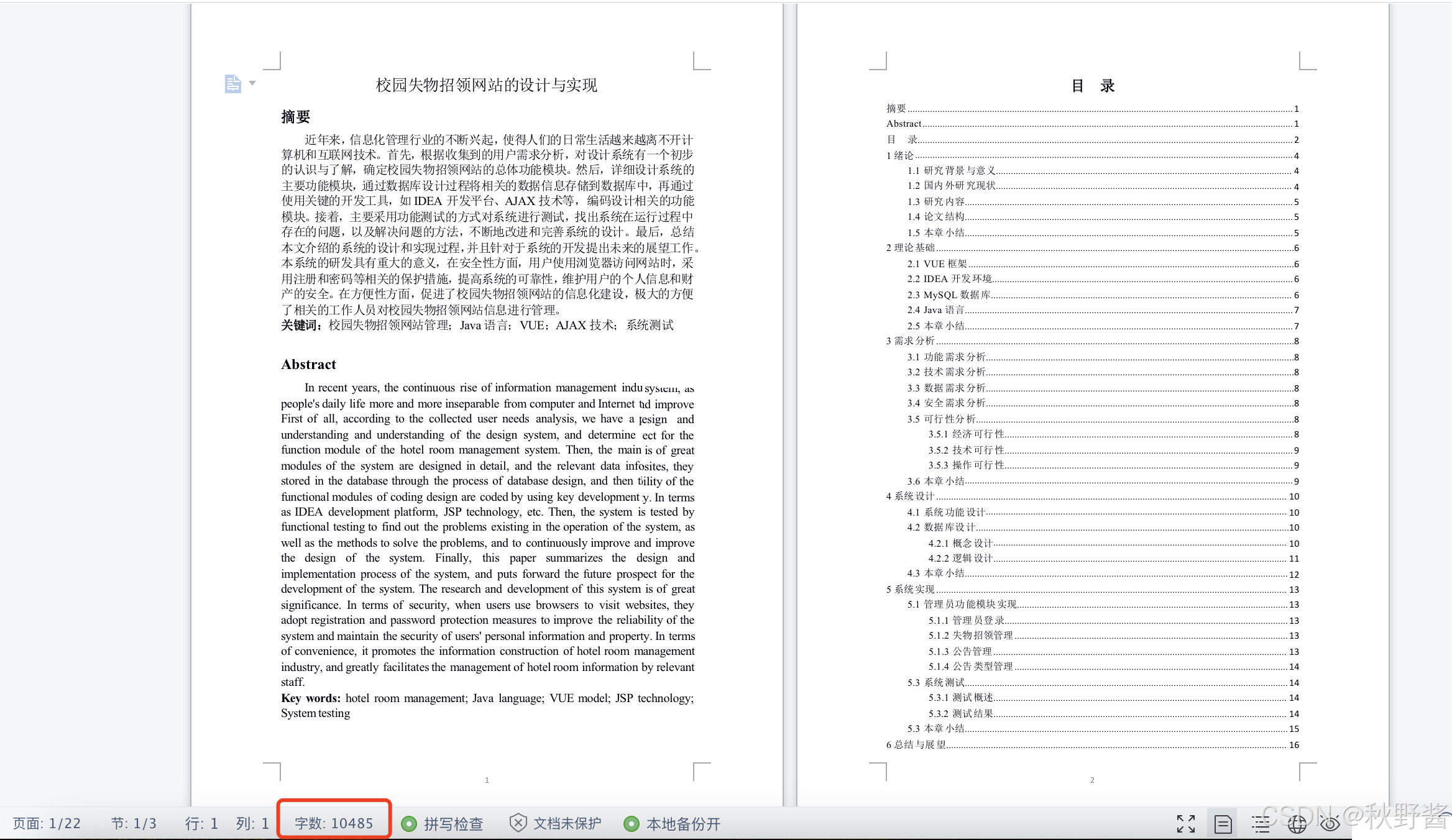This screenshot has width=1452, height=840.
Task: Click page indicator 页面: 1/22
Action: click(x=47, y=824)
